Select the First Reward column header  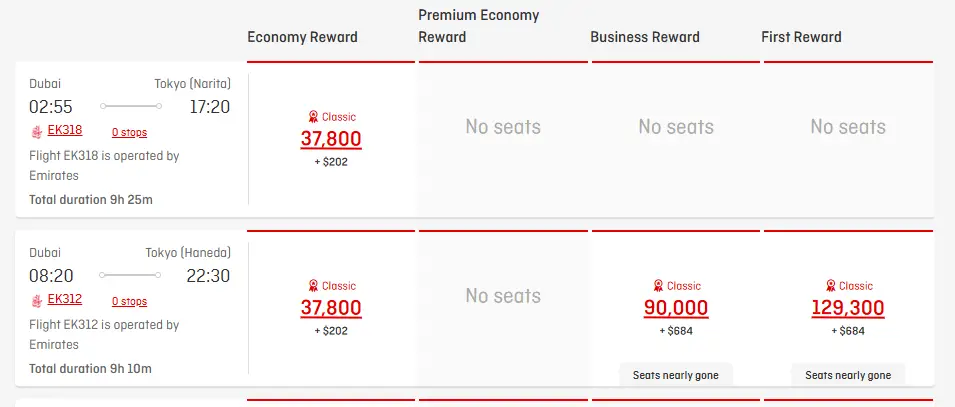coord(802,37)
